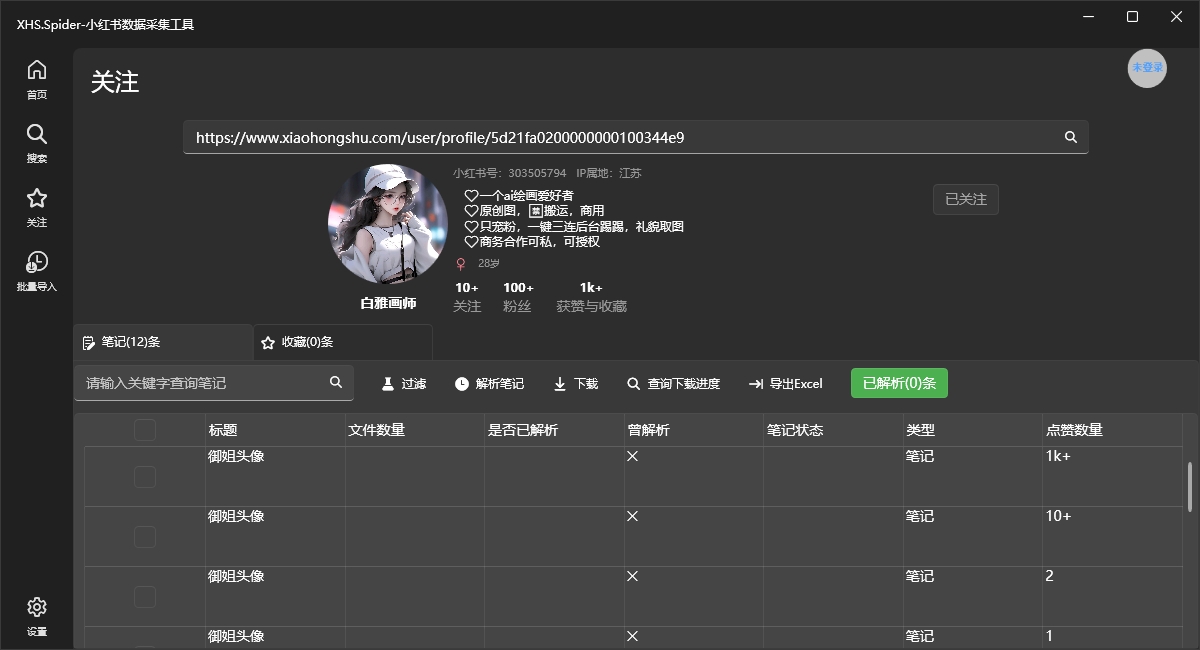Click the table vertical scrollbar thumb
1200x650 pixels.
coord(1190,488)
